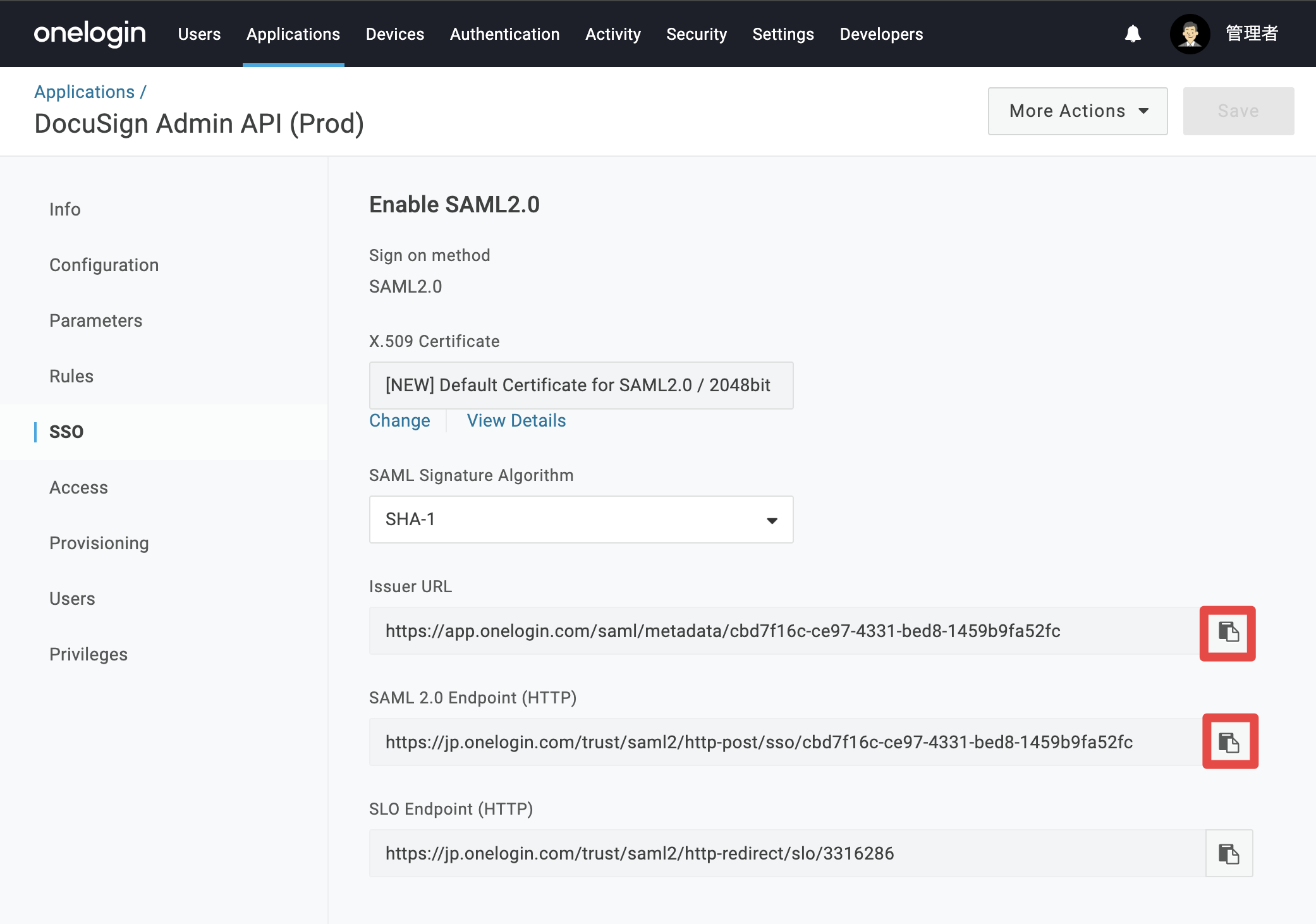Copy the SLO Endpoint URL
Viewport: 1316px width, 924px height.
1229,853
